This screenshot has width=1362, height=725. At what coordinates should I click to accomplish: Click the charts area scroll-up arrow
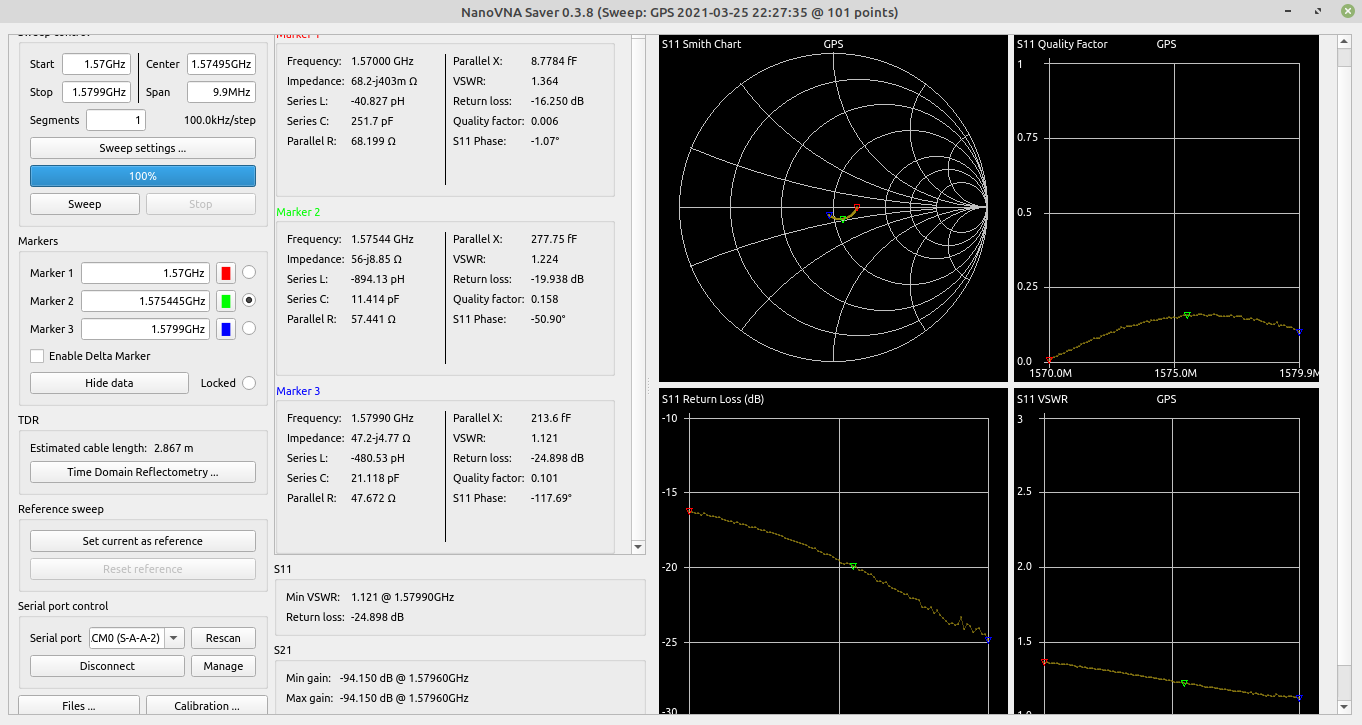1346,41
